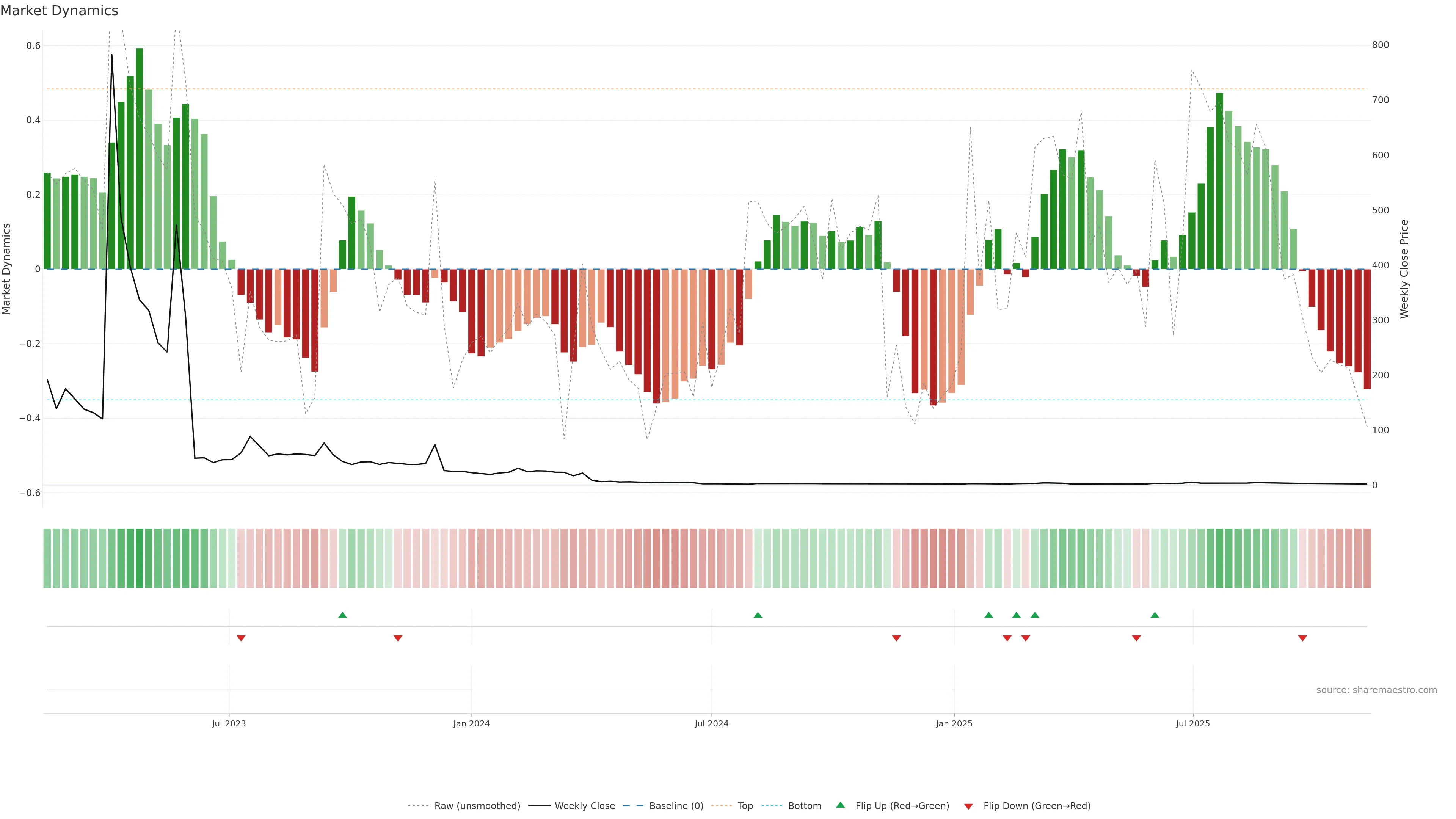Click the Market Dynamics chart title
The height and width of the screenshot is (819, 1456).
click(x=60, y=11)
